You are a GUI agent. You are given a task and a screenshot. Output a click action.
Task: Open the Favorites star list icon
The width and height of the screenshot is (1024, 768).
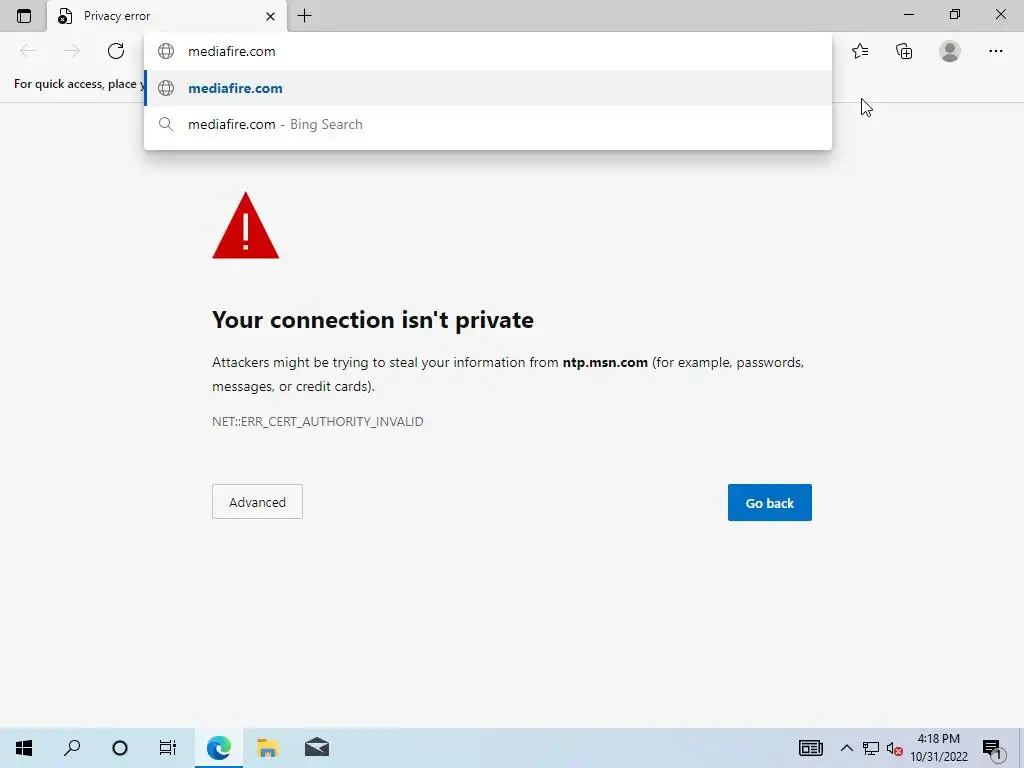[x=860, y=51]
